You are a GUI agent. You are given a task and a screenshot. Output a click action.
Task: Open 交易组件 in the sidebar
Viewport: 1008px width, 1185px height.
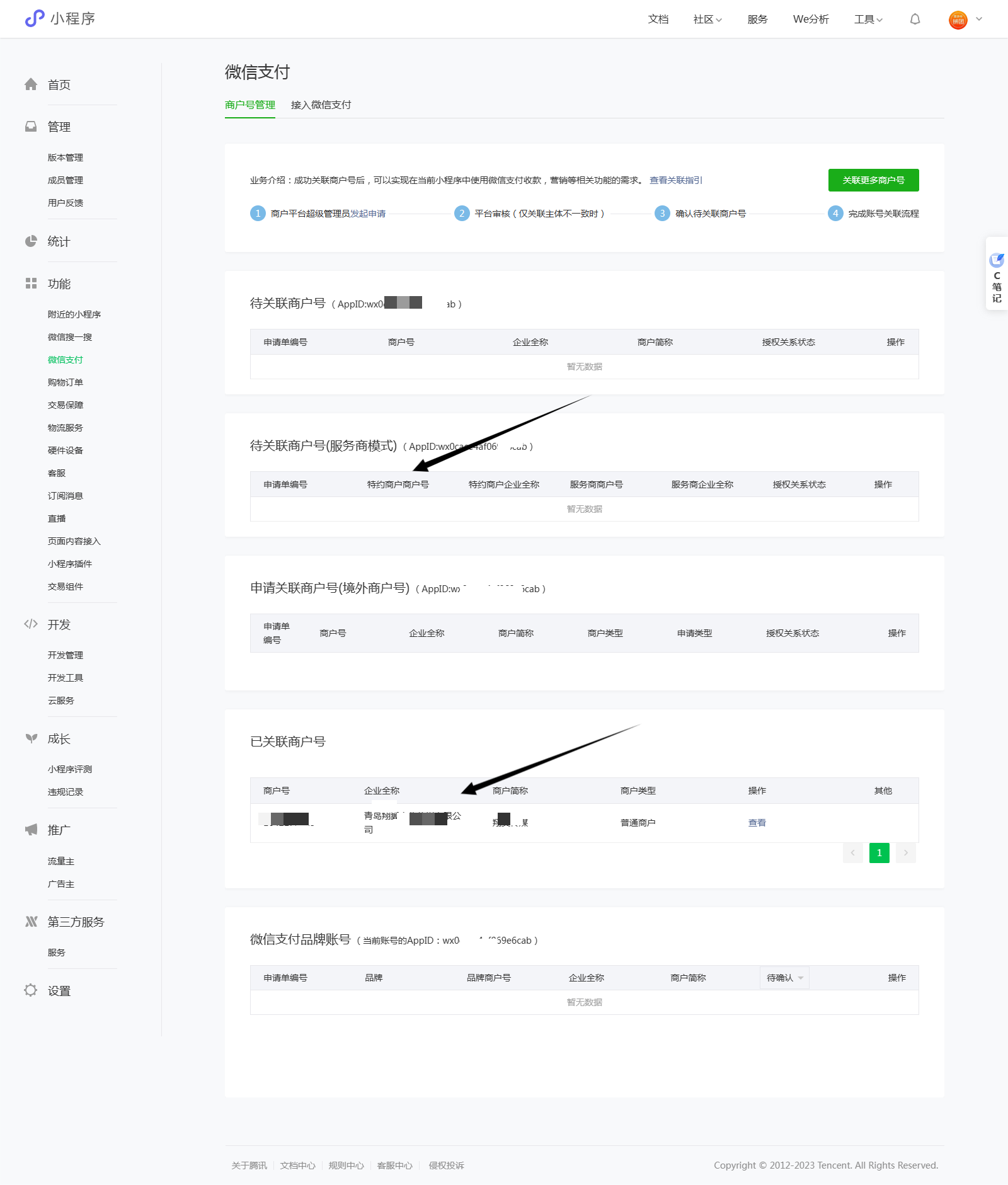pos(66,587)
